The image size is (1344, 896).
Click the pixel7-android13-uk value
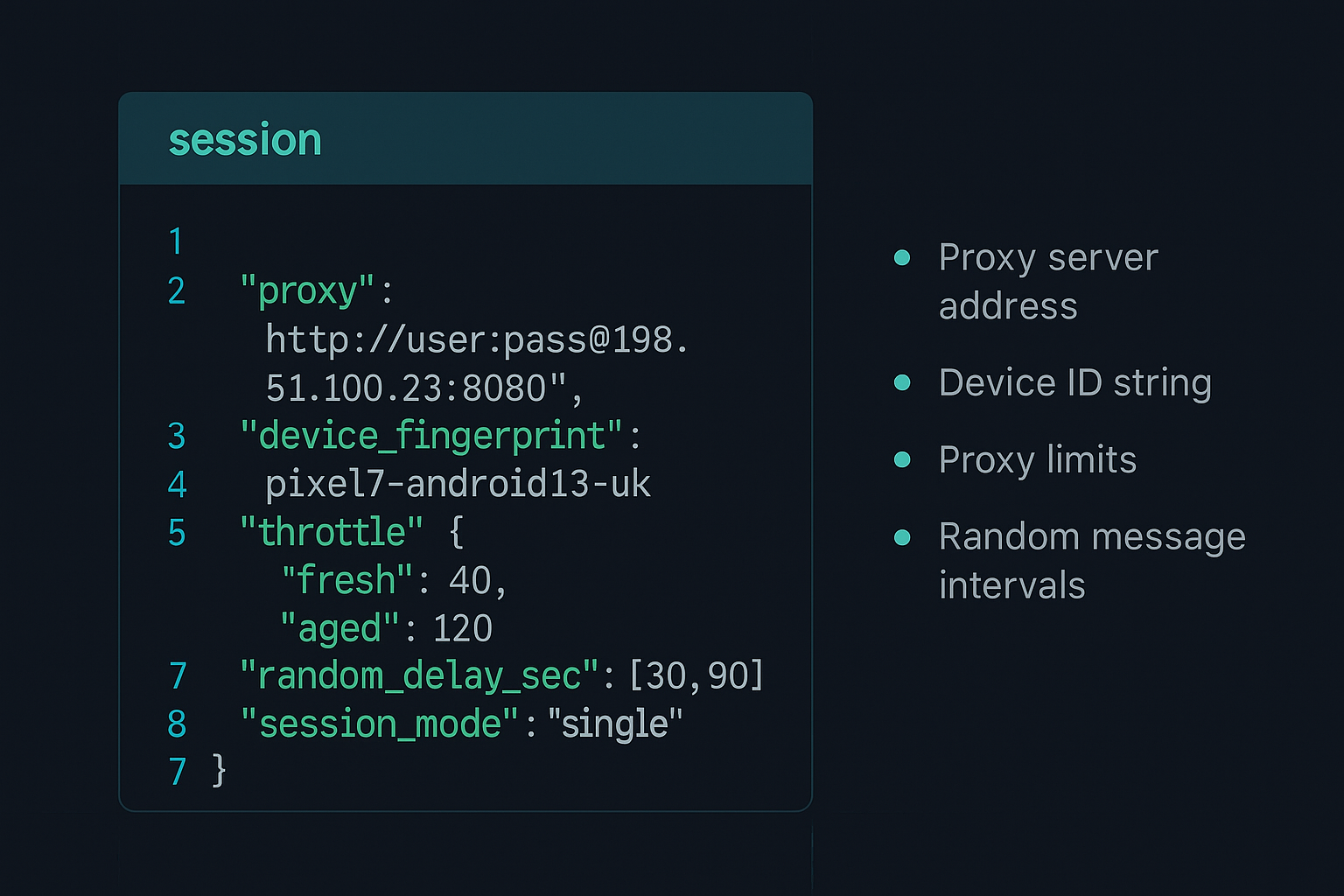[x=458, y=484]
